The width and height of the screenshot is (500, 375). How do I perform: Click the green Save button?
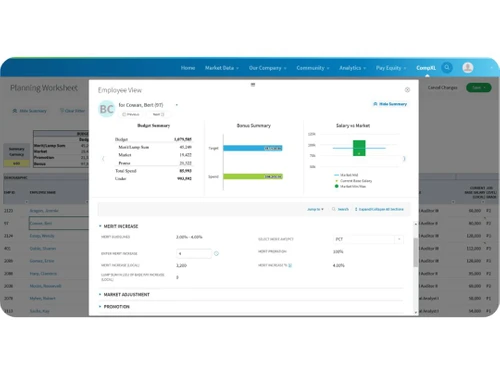[x=479, y=88]
